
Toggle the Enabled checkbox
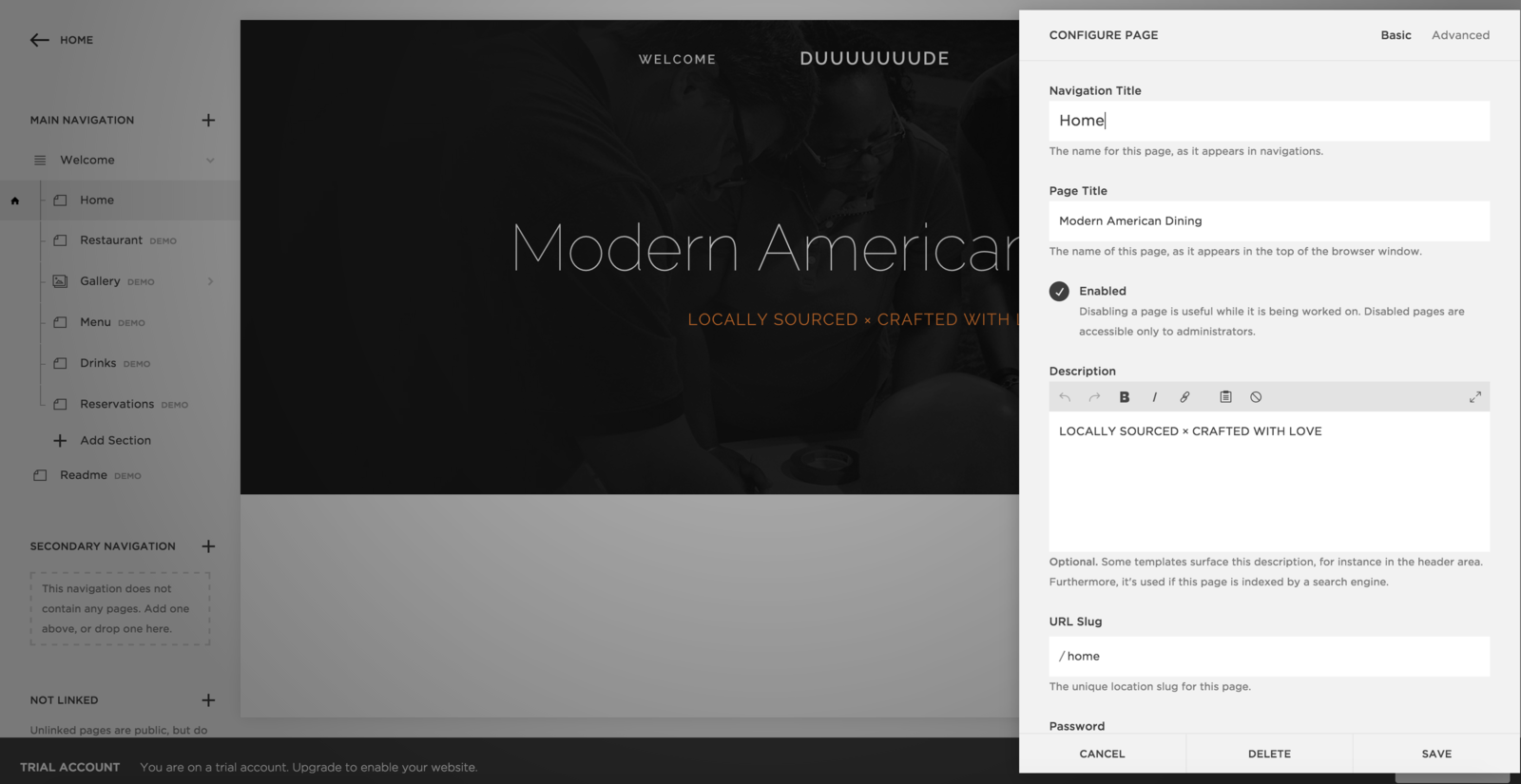[1059, 292]
